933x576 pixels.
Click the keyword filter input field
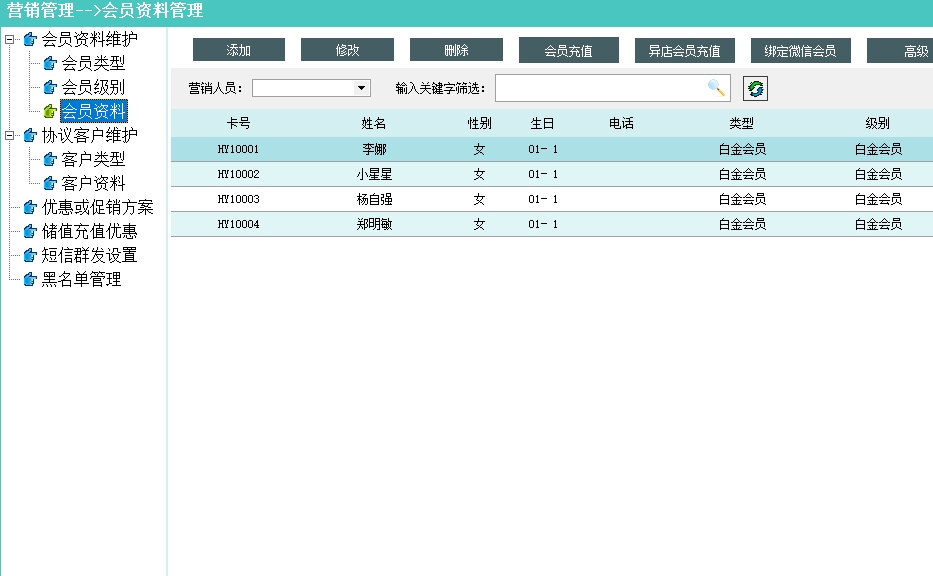tap(600, 88)
